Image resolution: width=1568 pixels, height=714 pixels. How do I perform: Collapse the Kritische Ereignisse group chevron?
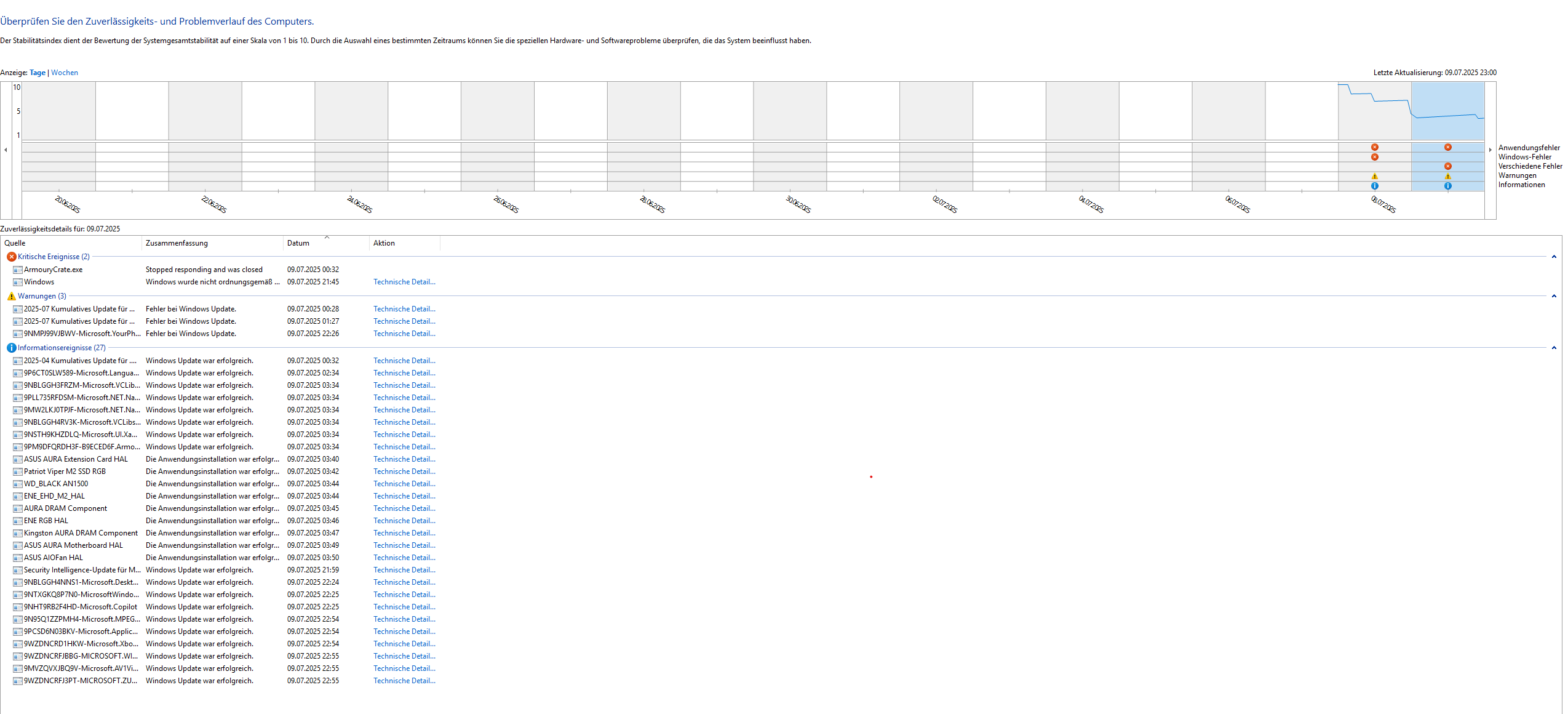(1553, 257)
